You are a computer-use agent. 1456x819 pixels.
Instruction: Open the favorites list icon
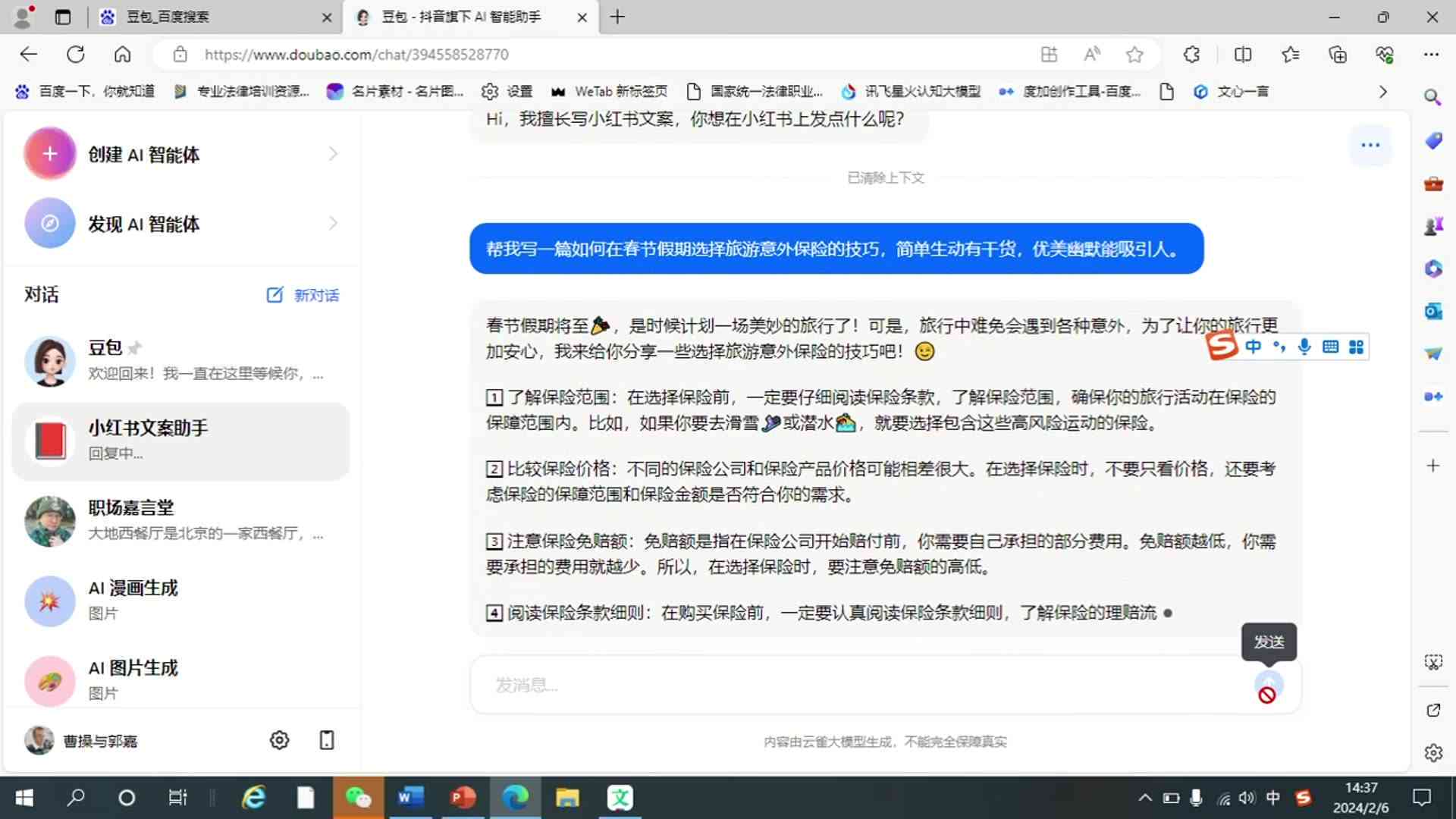coord(1290,54)
